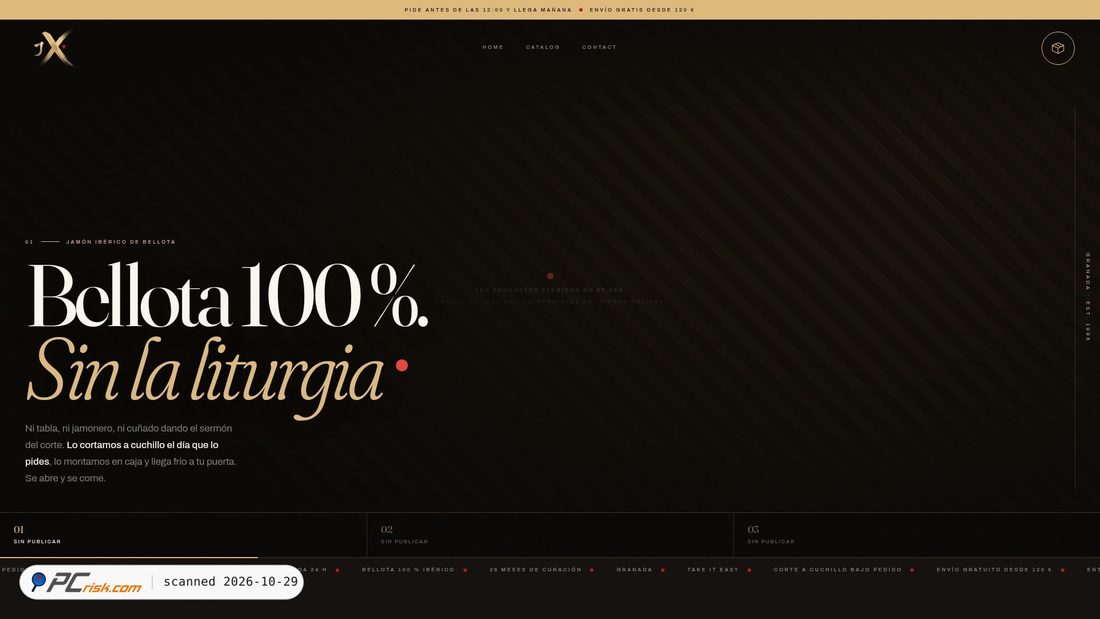Select slide tab 01 Sin publicar
Screen dimensions: 1100x619
point(183,535)
